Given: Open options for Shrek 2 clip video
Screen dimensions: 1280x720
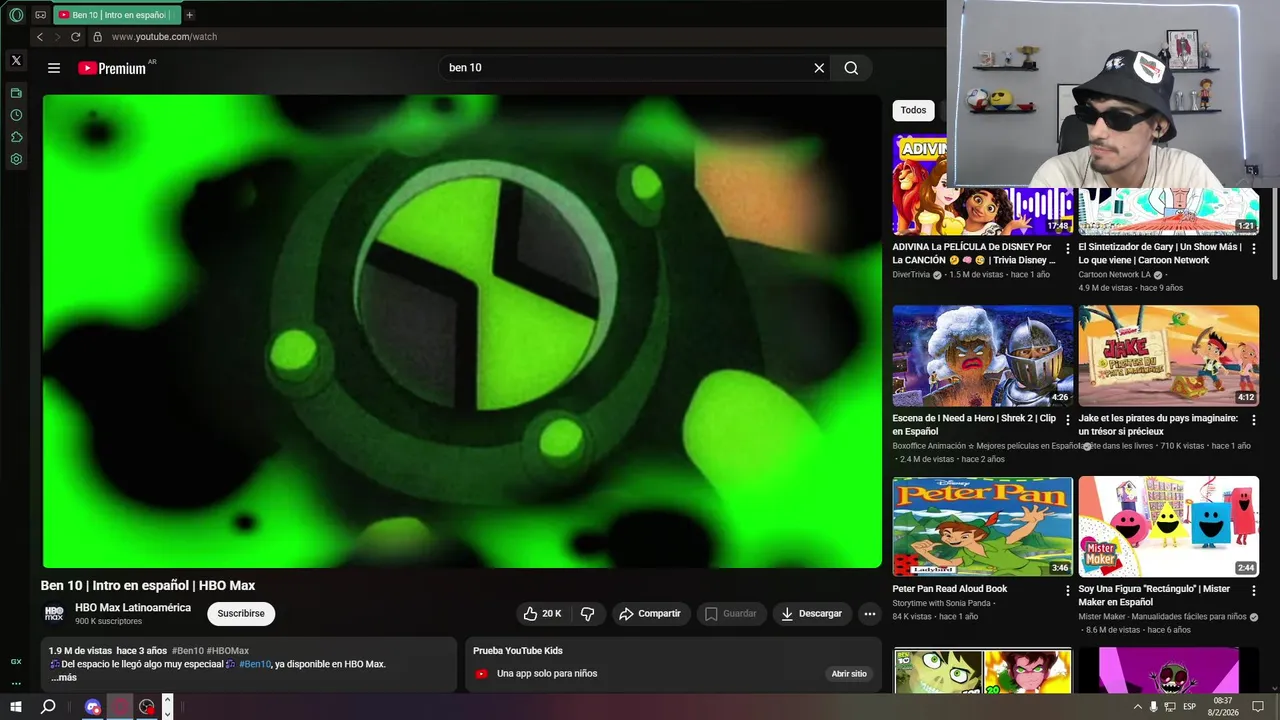Looking at the screenshot, I should [x=1068, y=420].
